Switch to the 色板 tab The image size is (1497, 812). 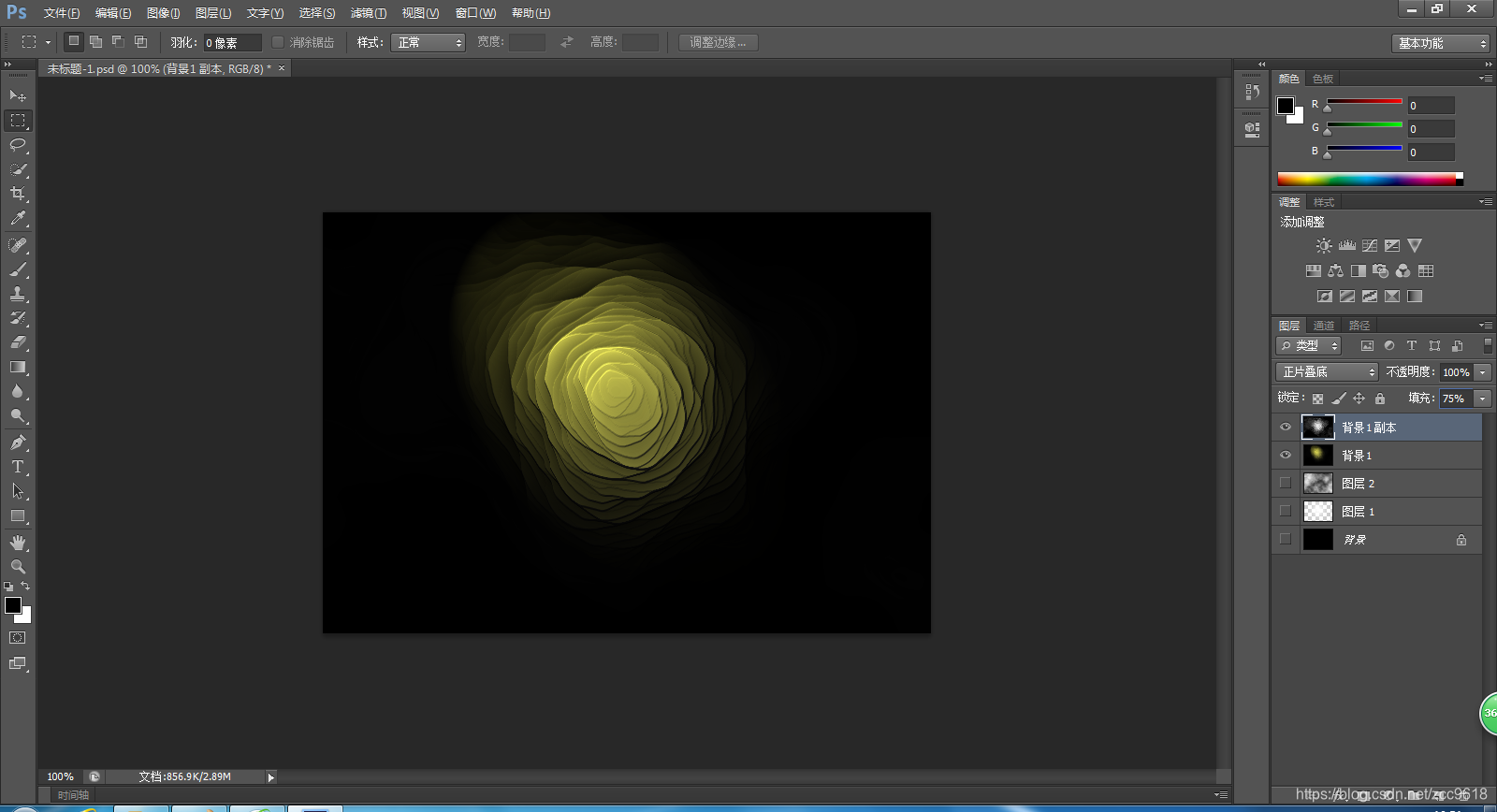pyautogui.click(x=1323, y=79)
